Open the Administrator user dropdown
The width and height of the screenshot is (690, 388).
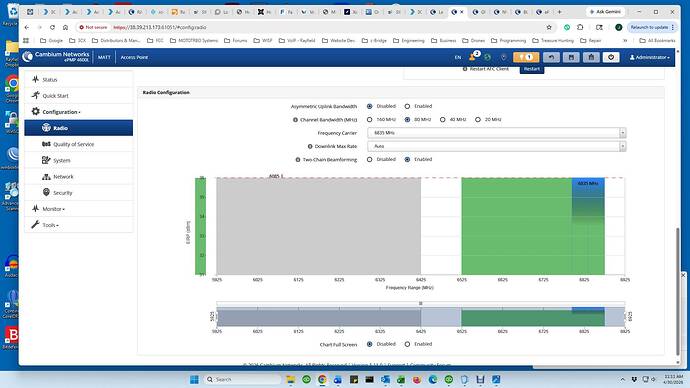pos(650,57)
